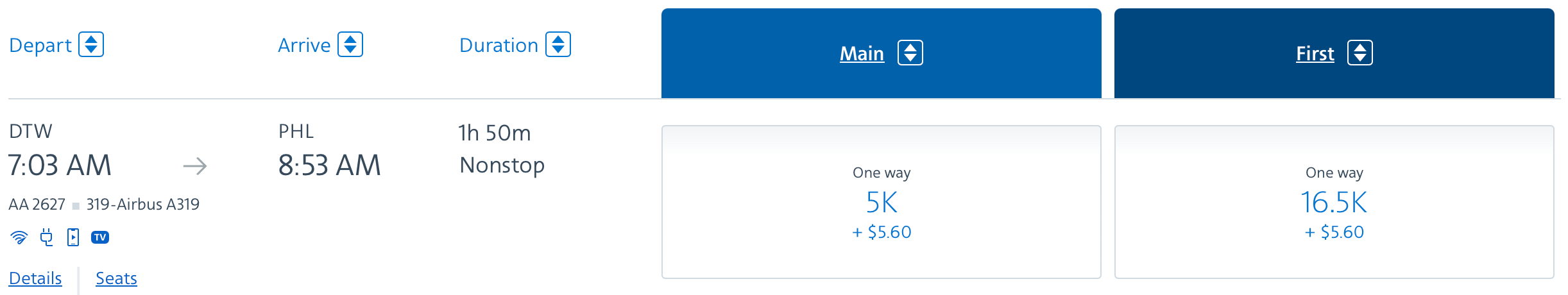Screen dimensions: 1568x295
Task: Choose the 5K Main one-way fare
Action: point(882,202)
